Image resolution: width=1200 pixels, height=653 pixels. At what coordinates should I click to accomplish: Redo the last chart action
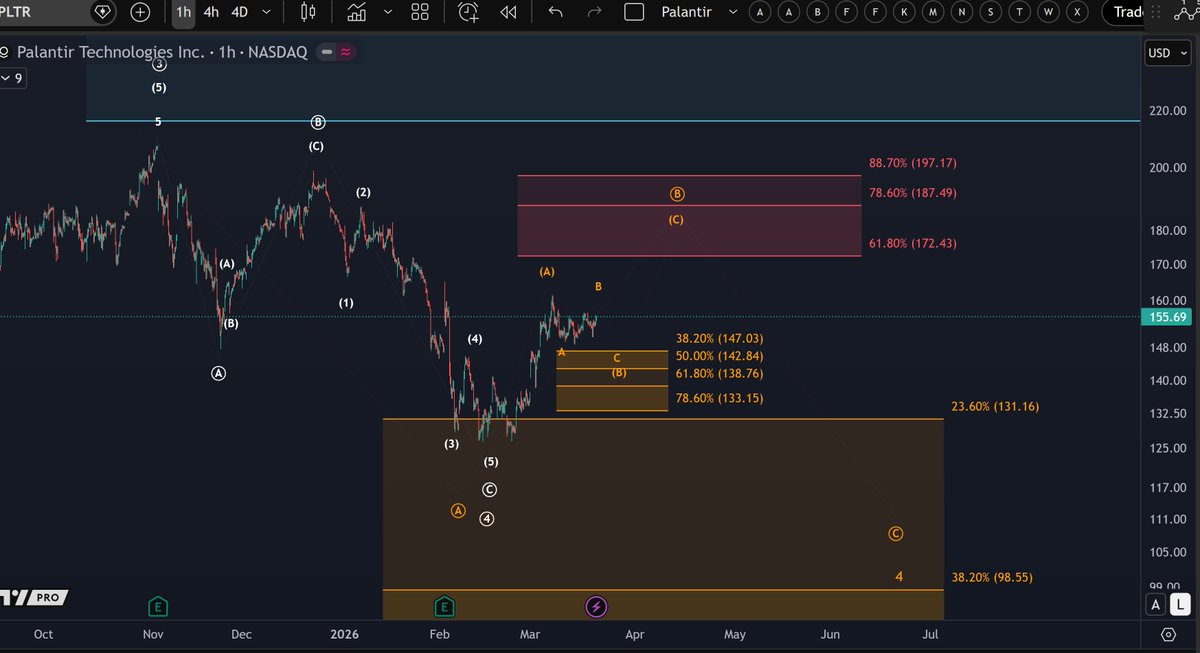tap(594, 12)
